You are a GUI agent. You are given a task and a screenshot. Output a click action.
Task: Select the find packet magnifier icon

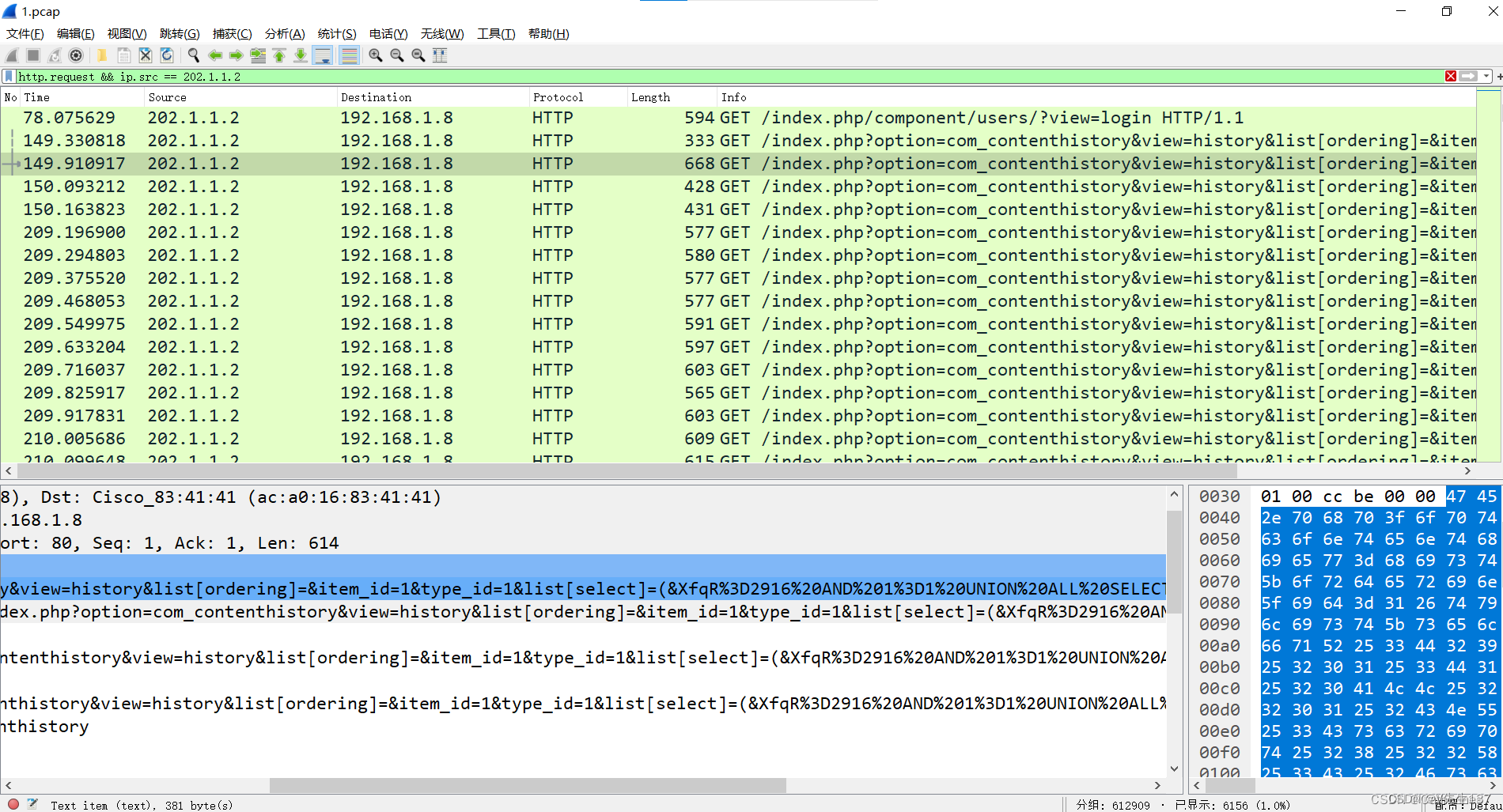(x=193, y=55)
